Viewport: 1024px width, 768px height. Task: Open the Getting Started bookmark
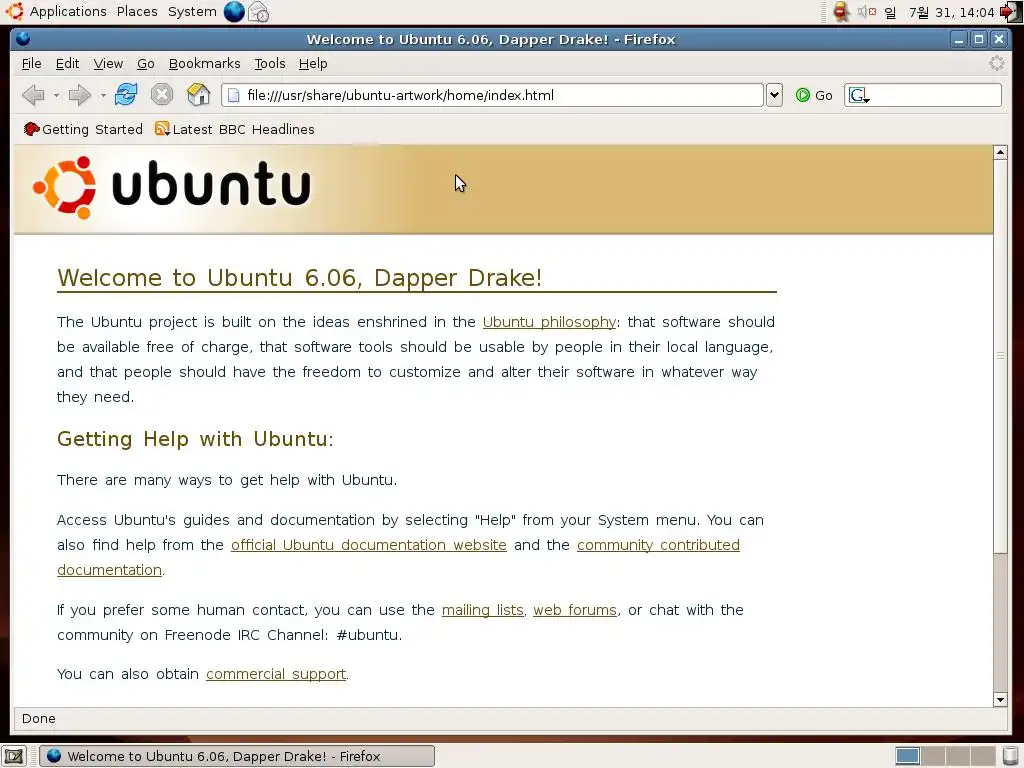click(83, 129)
